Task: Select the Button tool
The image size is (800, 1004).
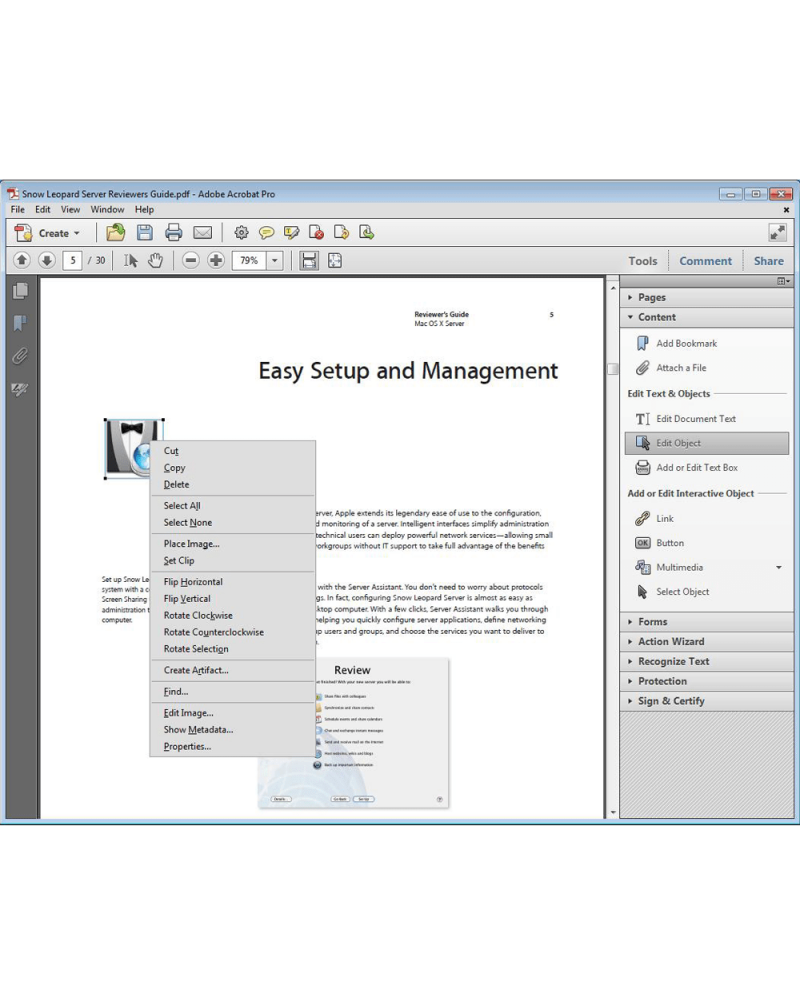Action: pos(660,543)
